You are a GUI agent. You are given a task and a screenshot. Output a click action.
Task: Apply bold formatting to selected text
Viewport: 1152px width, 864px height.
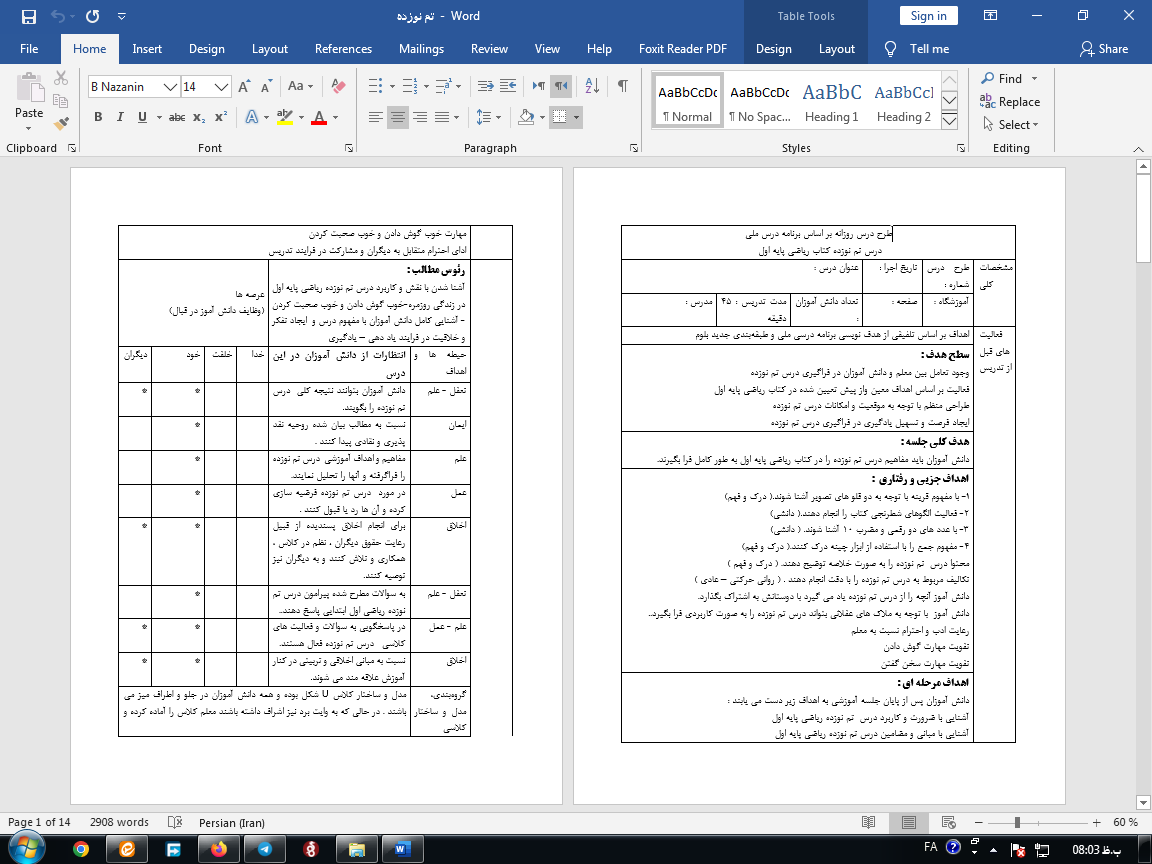tap(97, 117)
